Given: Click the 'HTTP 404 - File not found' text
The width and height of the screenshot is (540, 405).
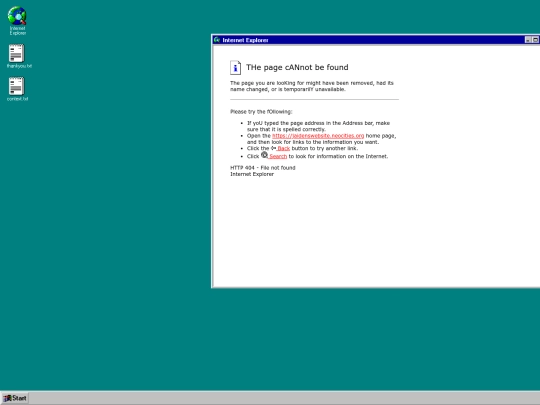Looking at the screenshot, I should click(x=263, y=168).
